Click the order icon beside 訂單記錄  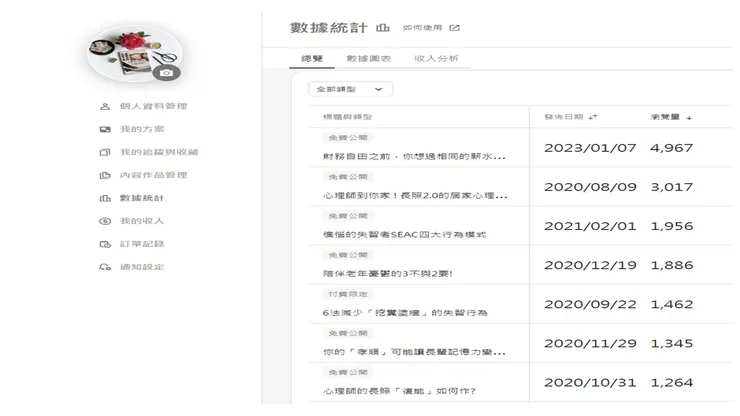[105, 244]
